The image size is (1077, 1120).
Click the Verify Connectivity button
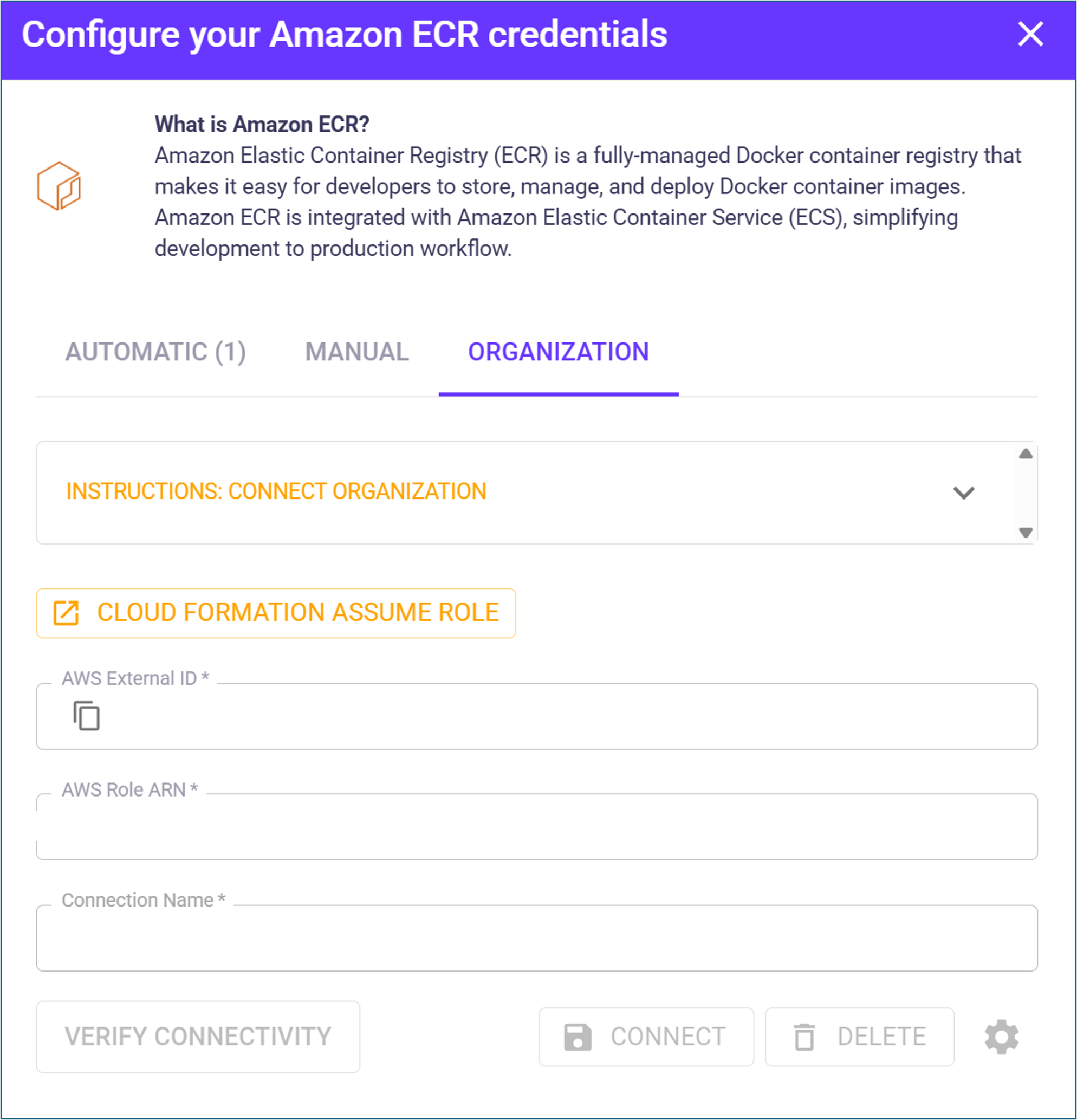point(198,1037)
